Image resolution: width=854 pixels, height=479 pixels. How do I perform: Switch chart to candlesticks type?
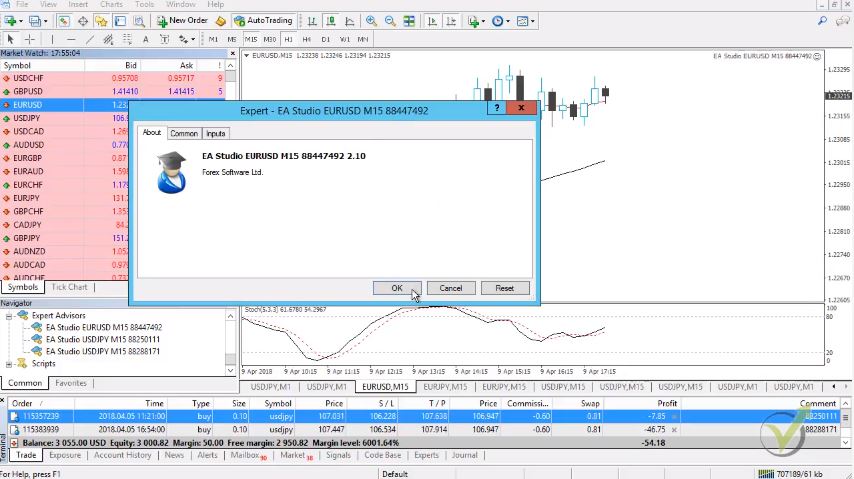coord(331,21)
